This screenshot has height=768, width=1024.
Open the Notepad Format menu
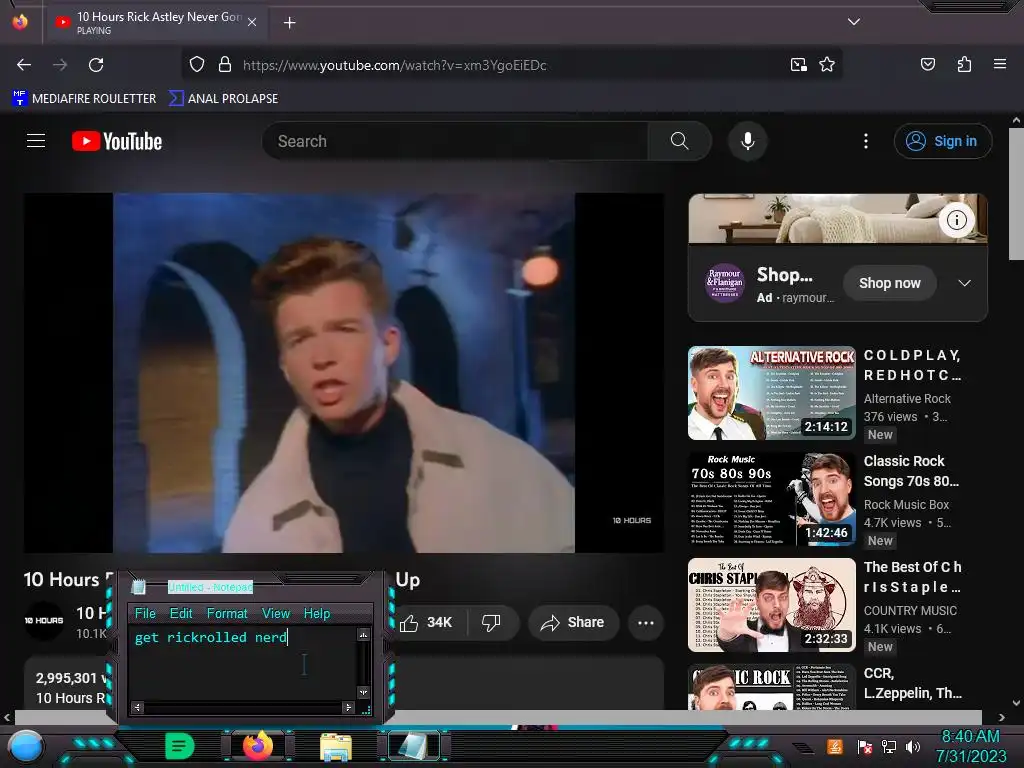pyautogui.click(x=227, y=613)
